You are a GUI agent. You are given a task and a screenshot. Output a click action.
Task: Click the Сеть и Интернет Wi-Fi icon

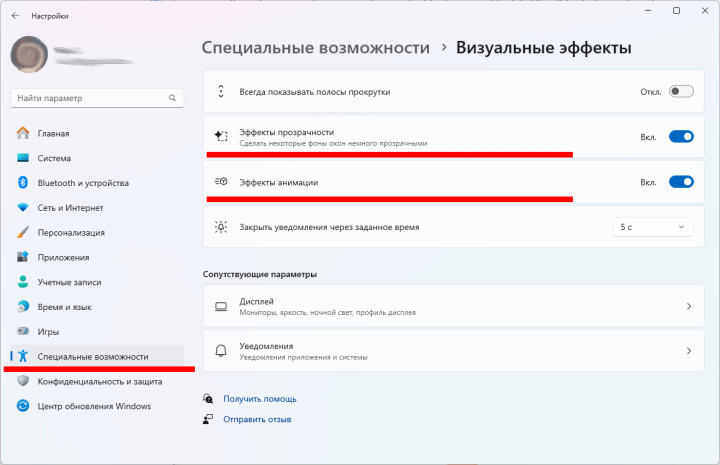pyautogui.click(x=23, y=208)
